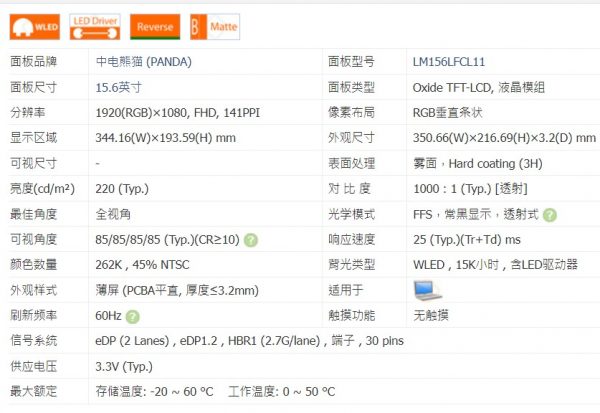Click the 响应速度 row label
Screen dimensions: 600x413
(351, 240)
